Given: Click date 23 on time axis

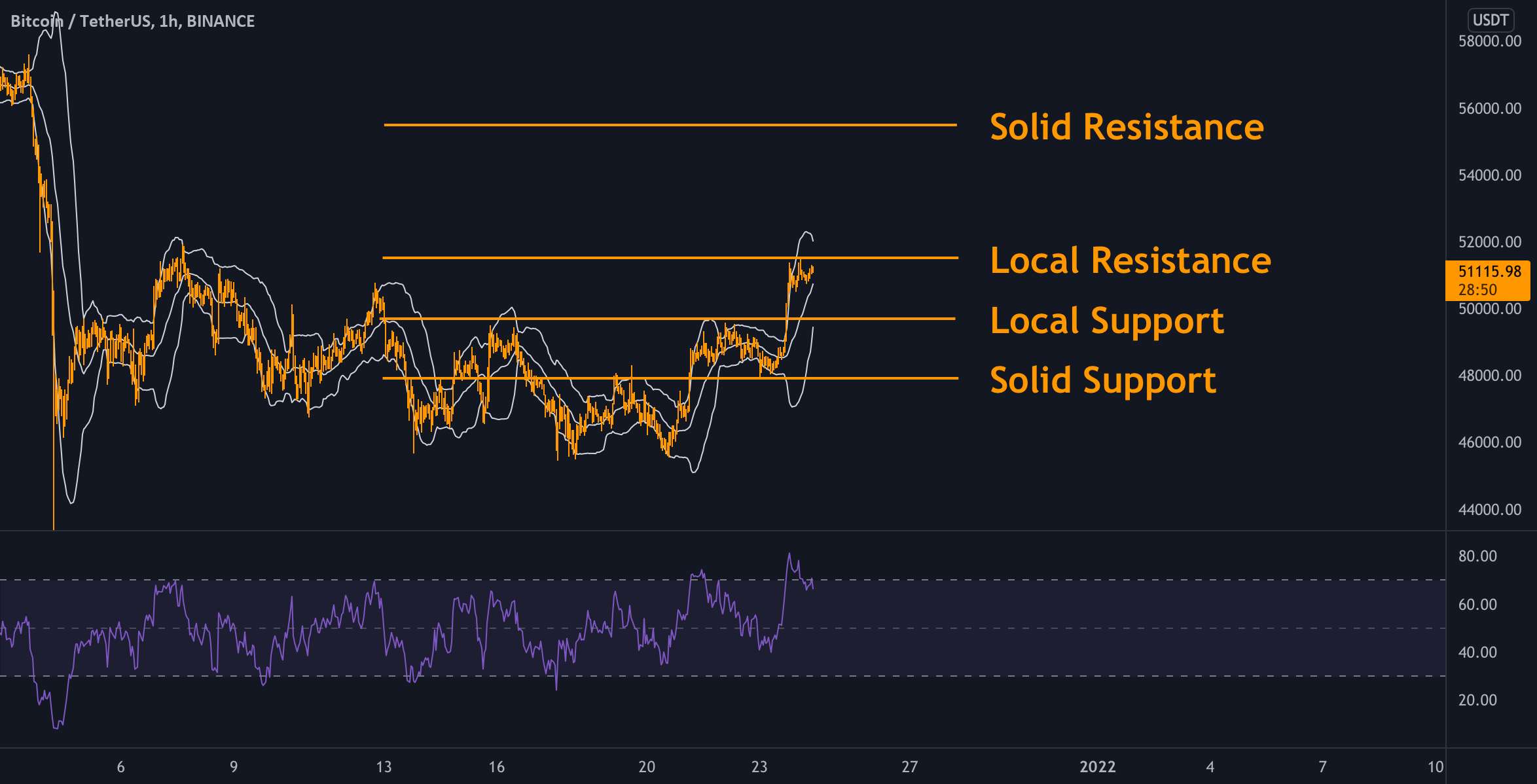Looking at the screenshot, I should [x=759, y=766].
